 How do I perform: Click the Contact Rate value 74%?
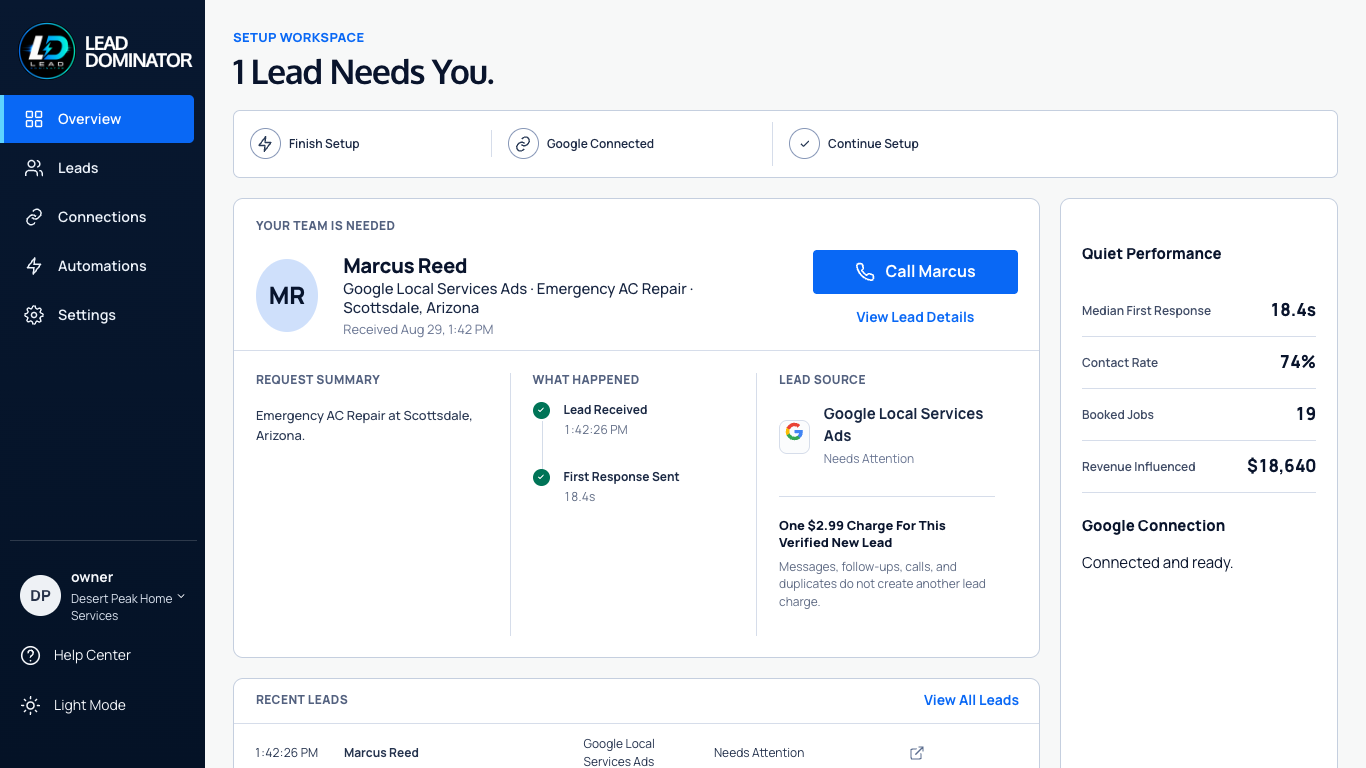pos(1298,362)
